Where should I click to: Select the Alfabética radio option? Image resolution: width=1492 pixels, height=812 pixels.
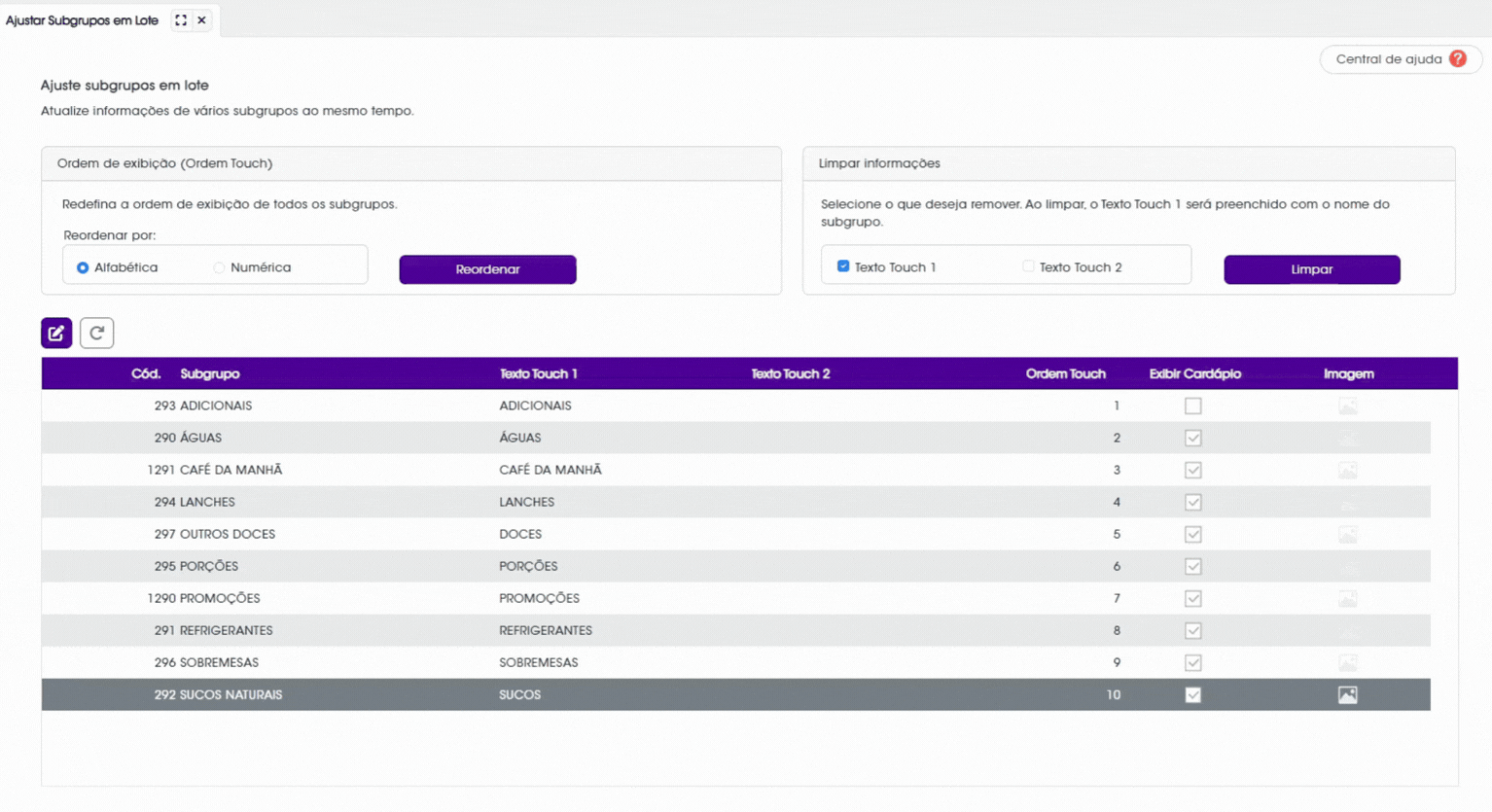click(83, 267)
